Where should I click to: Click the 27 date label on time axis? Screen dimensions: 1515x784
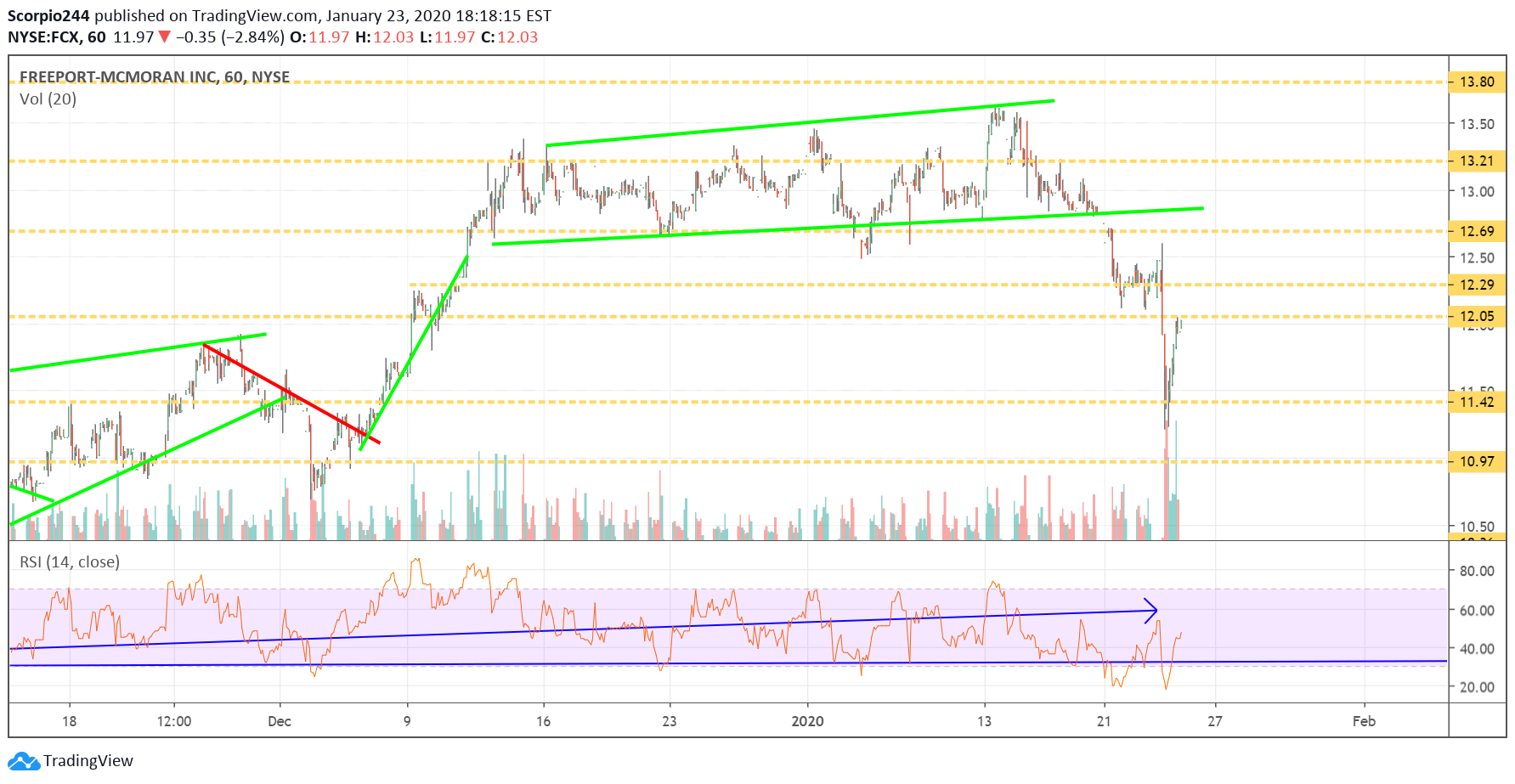click(x=1215, y=721)
